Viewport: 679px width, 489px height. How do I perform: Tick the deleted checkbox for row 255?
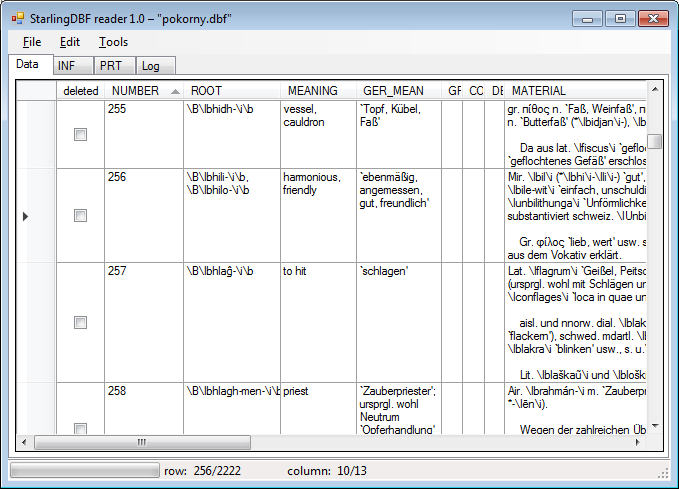click(x=80, y=134)
